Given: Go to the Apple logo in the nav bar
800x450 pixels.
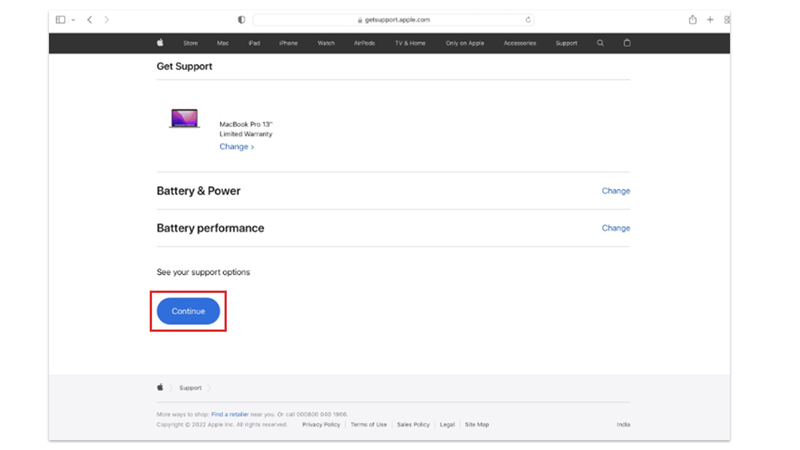Looking at the screenshot, I should (x=160, y=43).
